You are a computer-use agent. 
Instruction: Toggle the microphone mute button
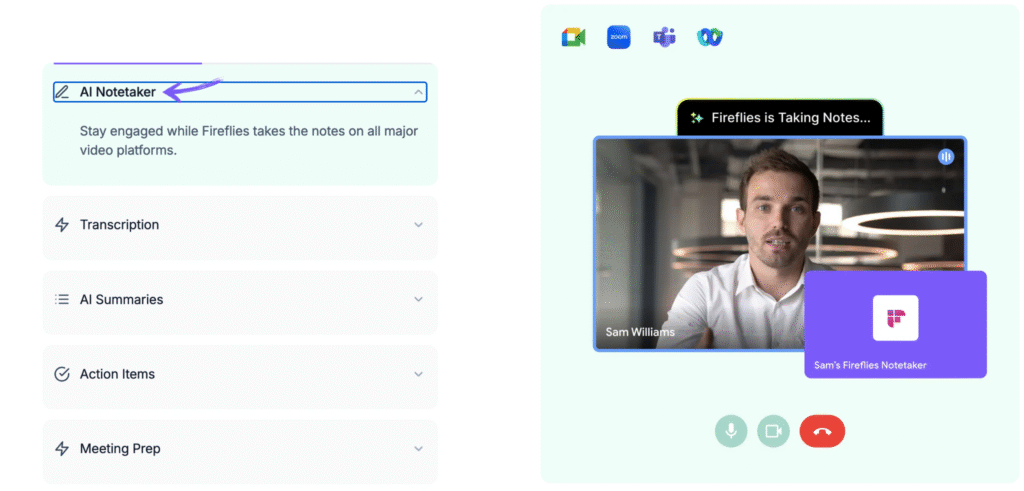[731, 431]
